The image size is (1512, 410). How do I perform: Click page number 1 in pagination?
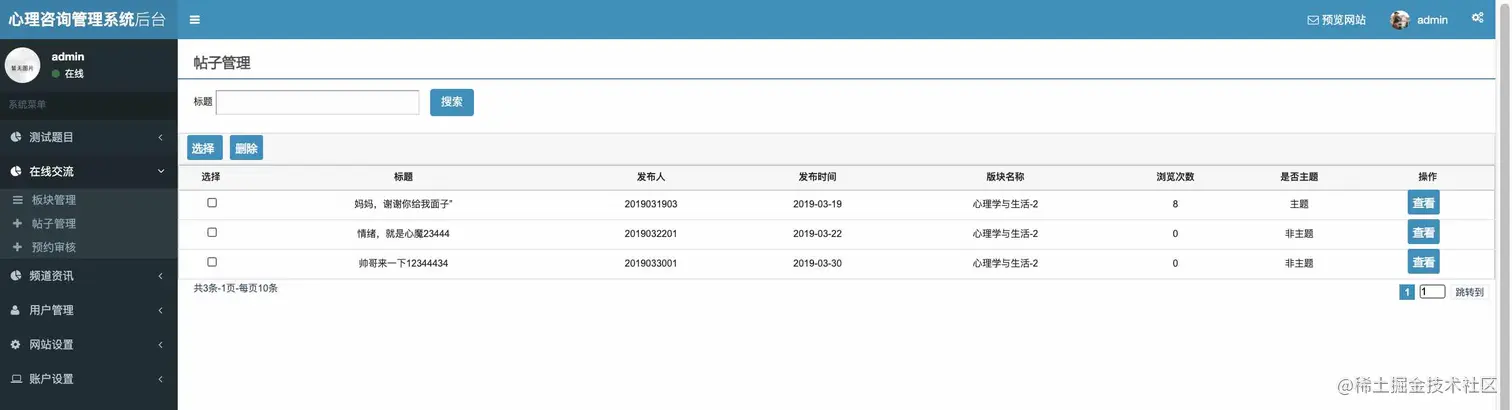[x=1407, y=292]
